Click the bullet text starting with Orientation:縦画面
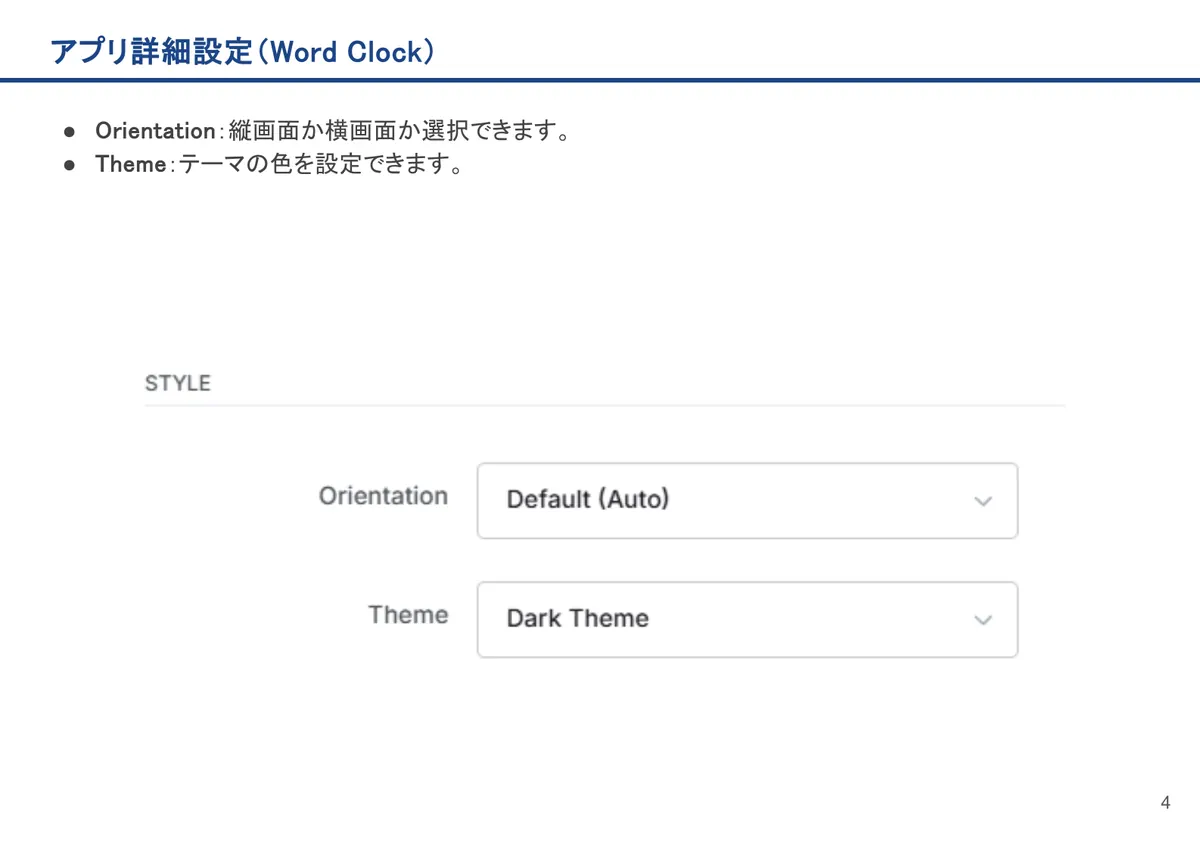Viewport: 1200px width, 849px height. pyautogui.click(x=333, y=131)
